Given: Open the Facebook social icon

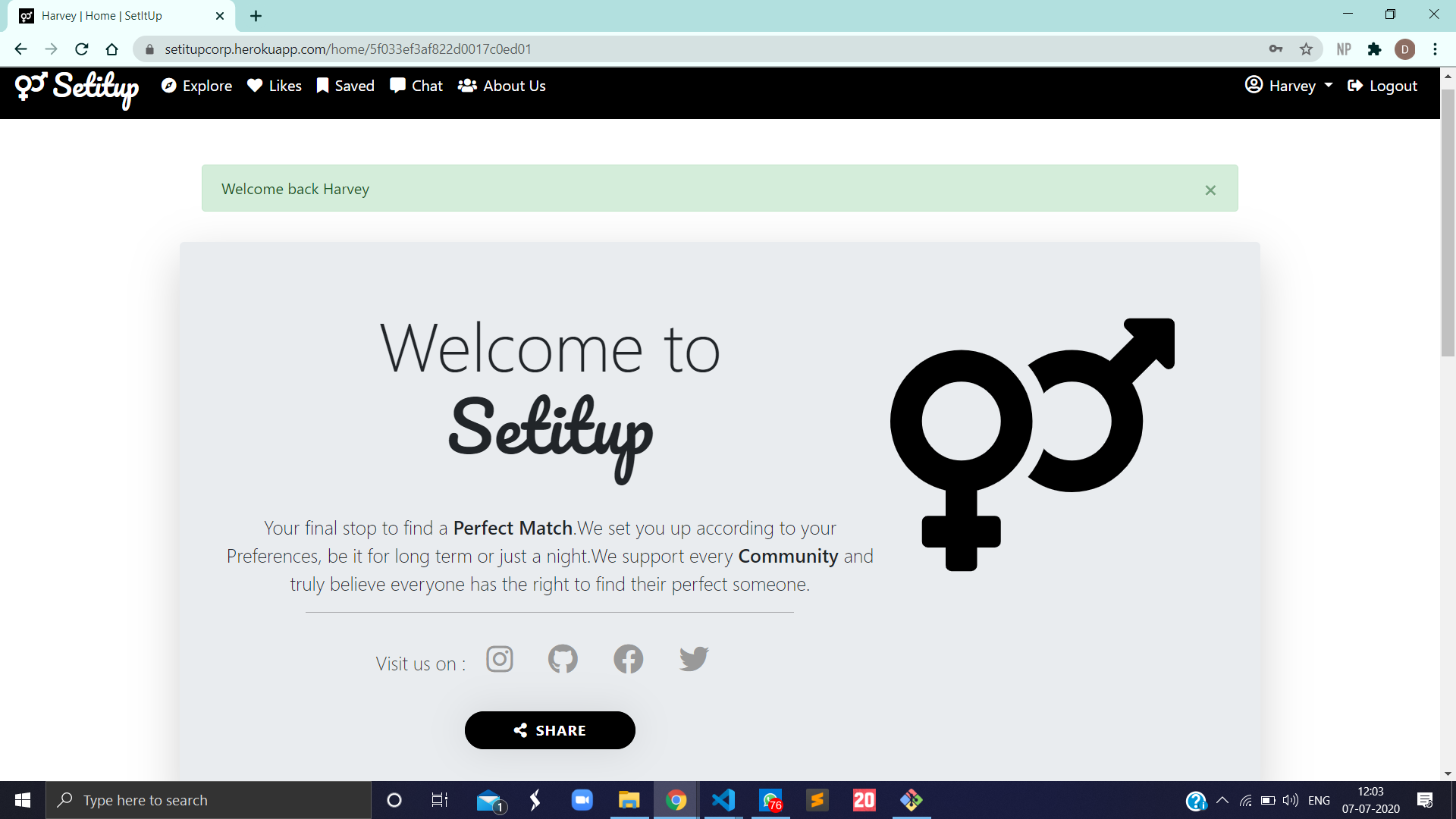Looking at the screenshot, I should [x=628, y=659].
